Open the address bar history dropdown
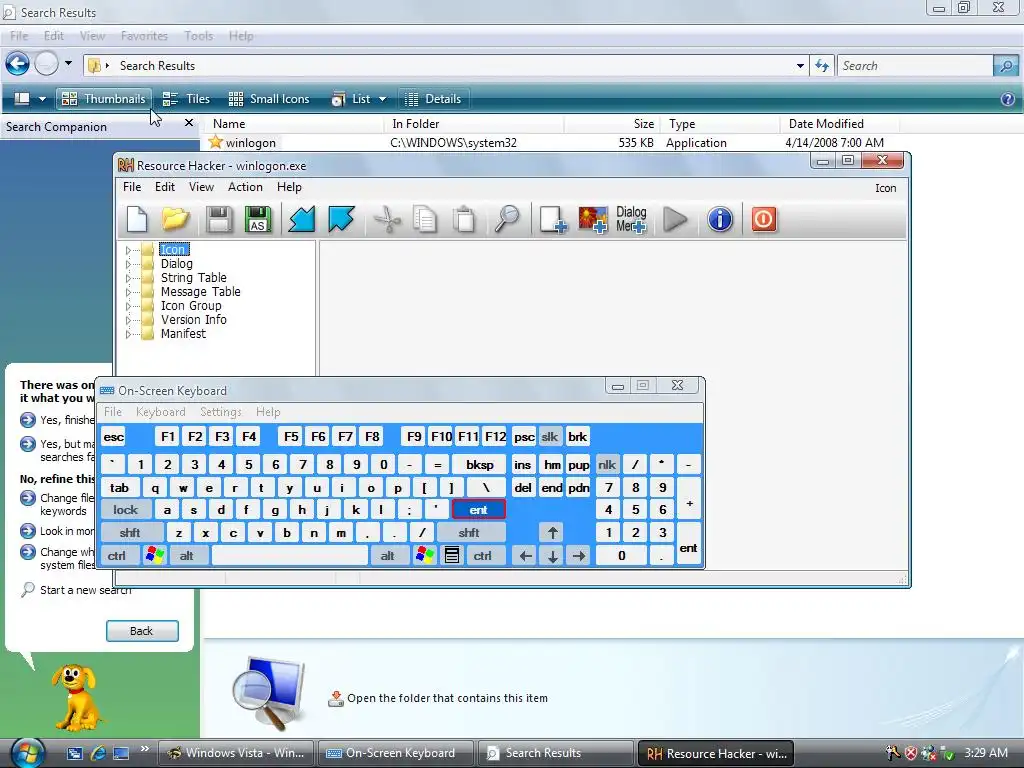Screen dimensions: 1024x768 800,65
